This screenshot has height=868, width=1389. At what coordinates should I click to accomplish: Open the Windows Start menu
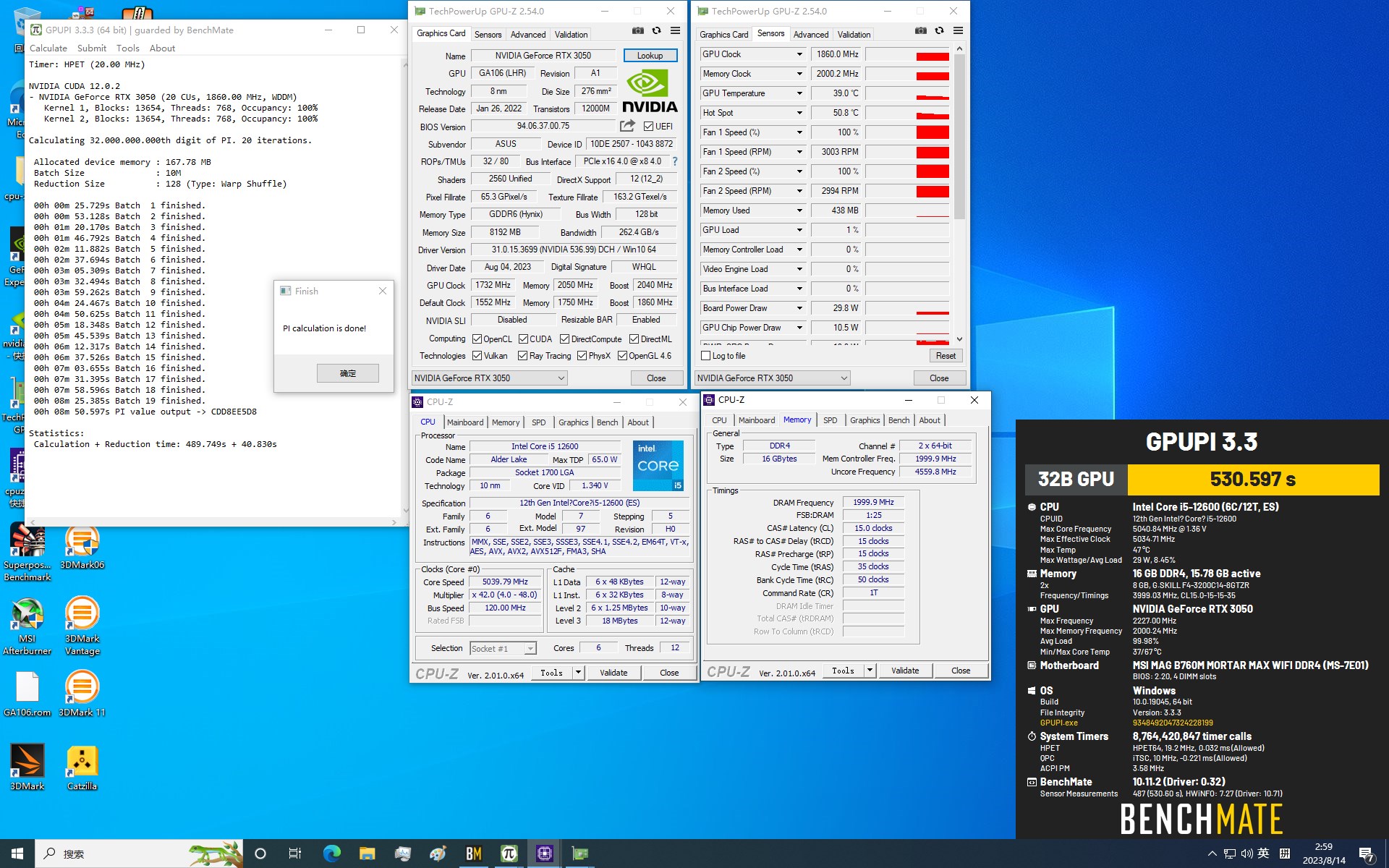17,854
